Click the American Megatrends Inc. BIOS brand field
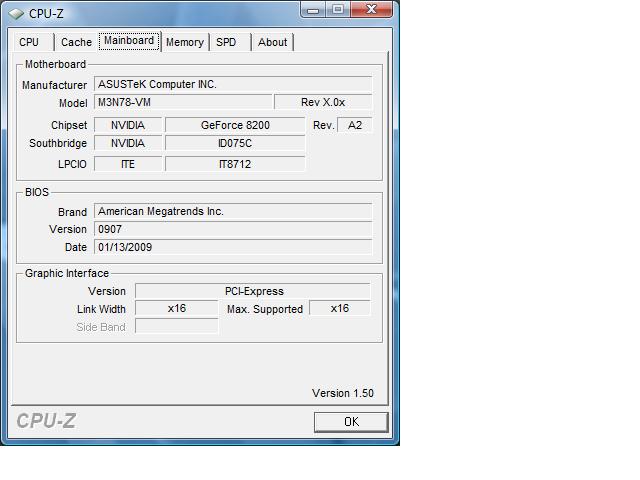This screenshot has height=480, width=640. pos(233,211)
